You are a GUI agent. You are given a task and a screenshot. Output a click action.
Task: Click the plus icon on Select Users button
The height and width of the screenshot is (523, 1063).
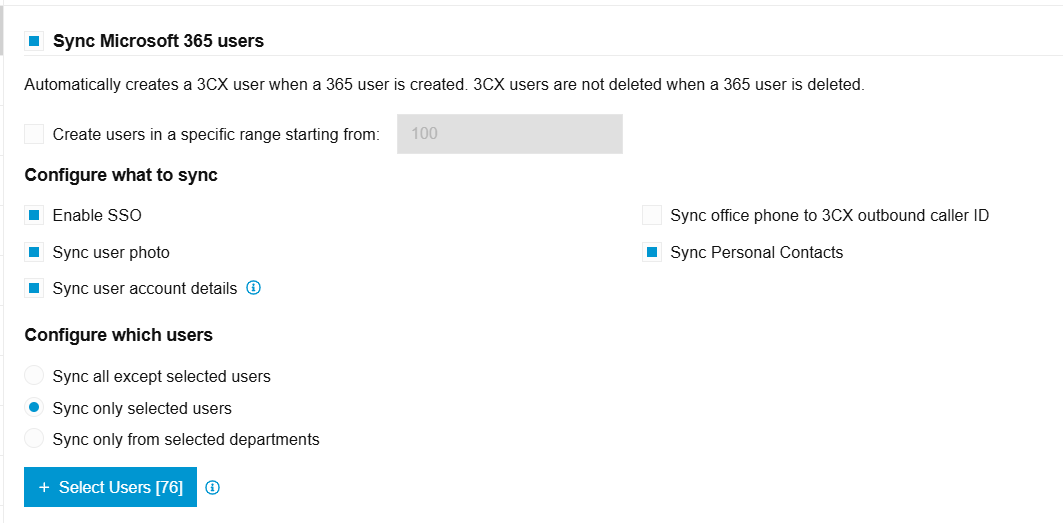(44, 487)
